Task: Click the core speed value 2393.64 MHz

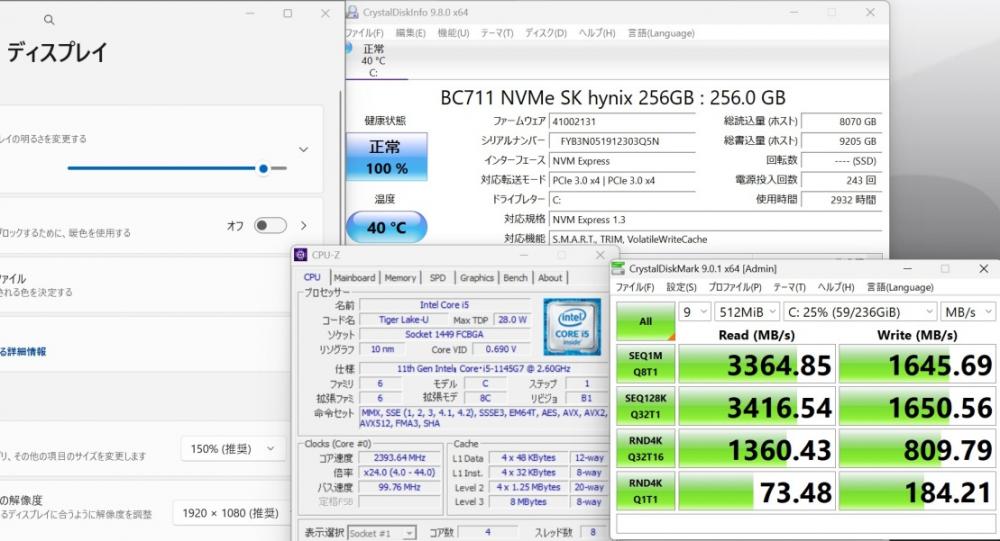Action: [399, 458]
